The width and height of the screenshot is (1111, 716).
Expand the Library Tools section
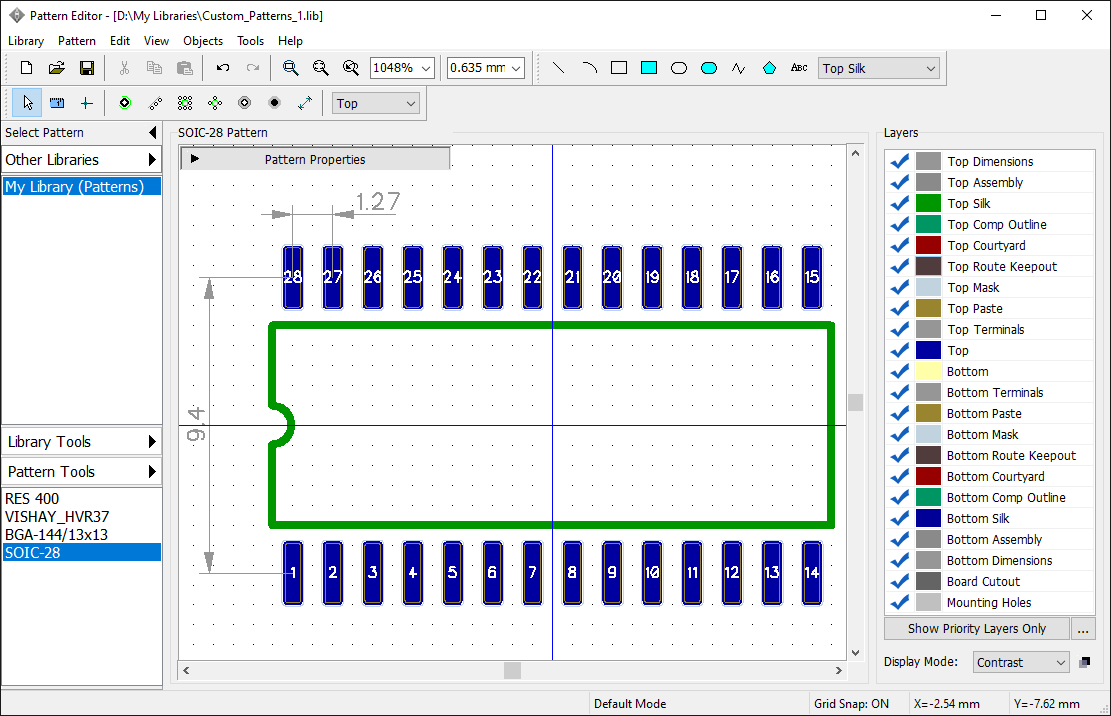[x=81, y=442]
